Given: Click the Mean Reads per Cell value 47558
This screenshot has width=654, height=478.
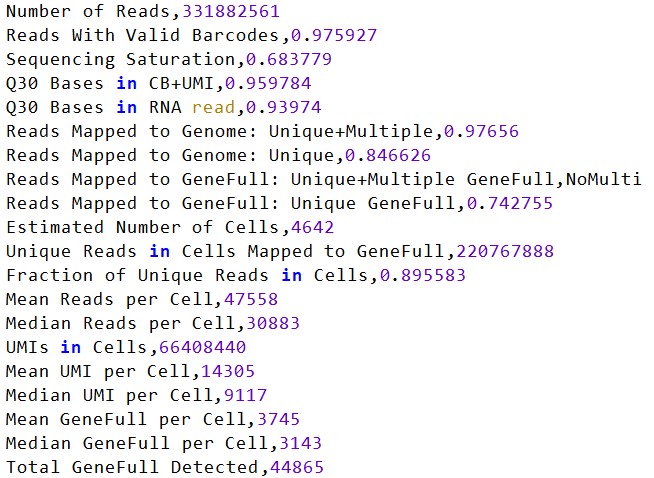Looking at the screenshot, I should click(252, 299).
